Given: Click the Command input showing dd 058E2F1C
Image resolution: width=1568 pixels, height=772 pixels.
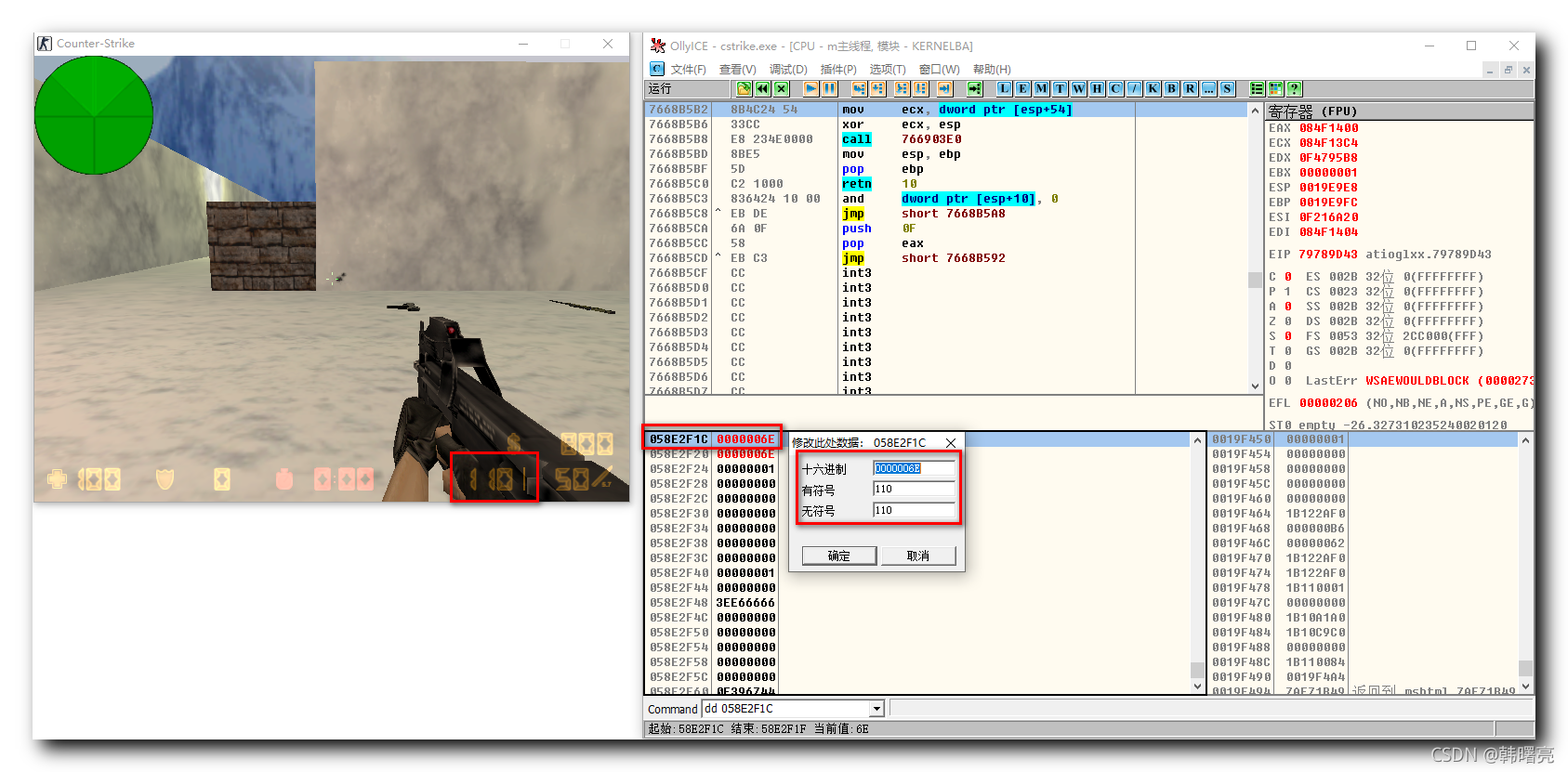Looking at the screenshot, I should pyautogui.click(x=785, y=709).
